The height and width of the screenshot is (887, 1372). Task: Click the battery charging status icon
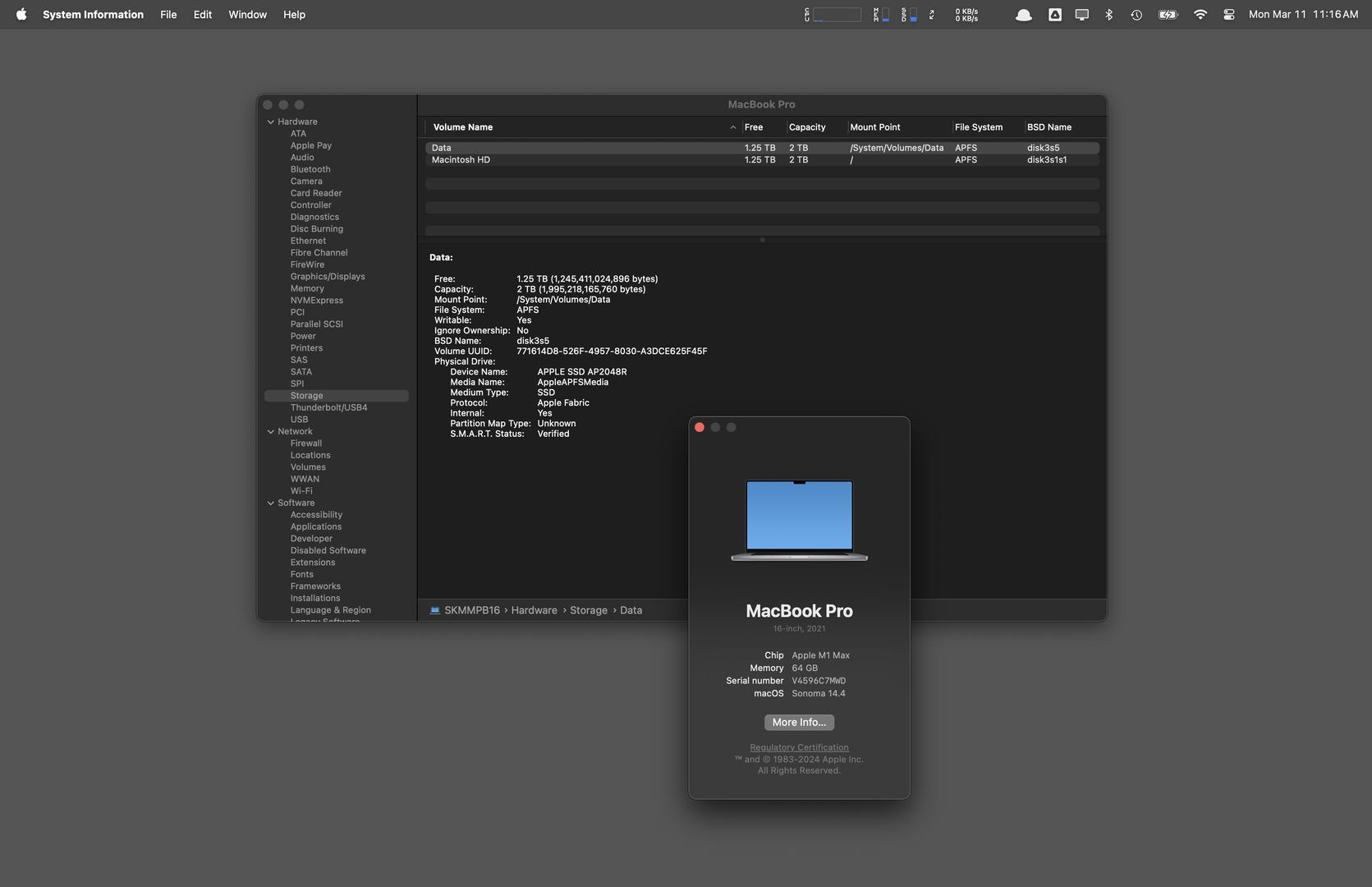point(1168,14)
